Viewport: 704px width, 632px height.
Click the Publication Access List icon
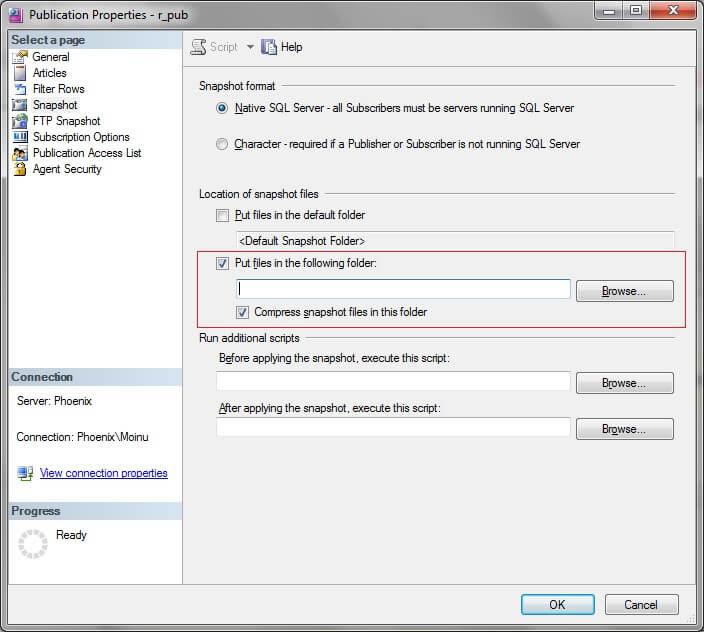coord(20,153)
